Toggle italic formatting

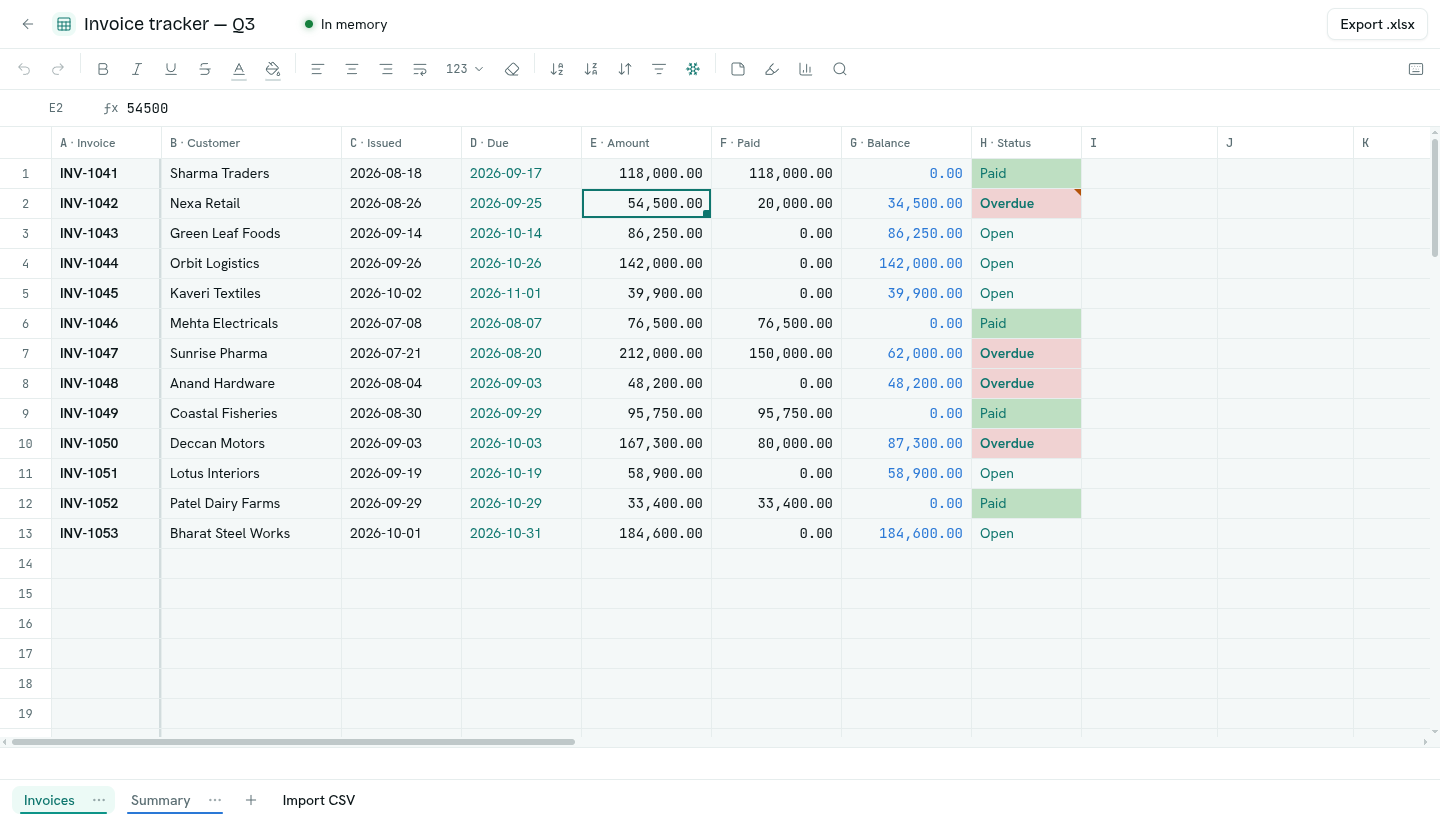137,69
